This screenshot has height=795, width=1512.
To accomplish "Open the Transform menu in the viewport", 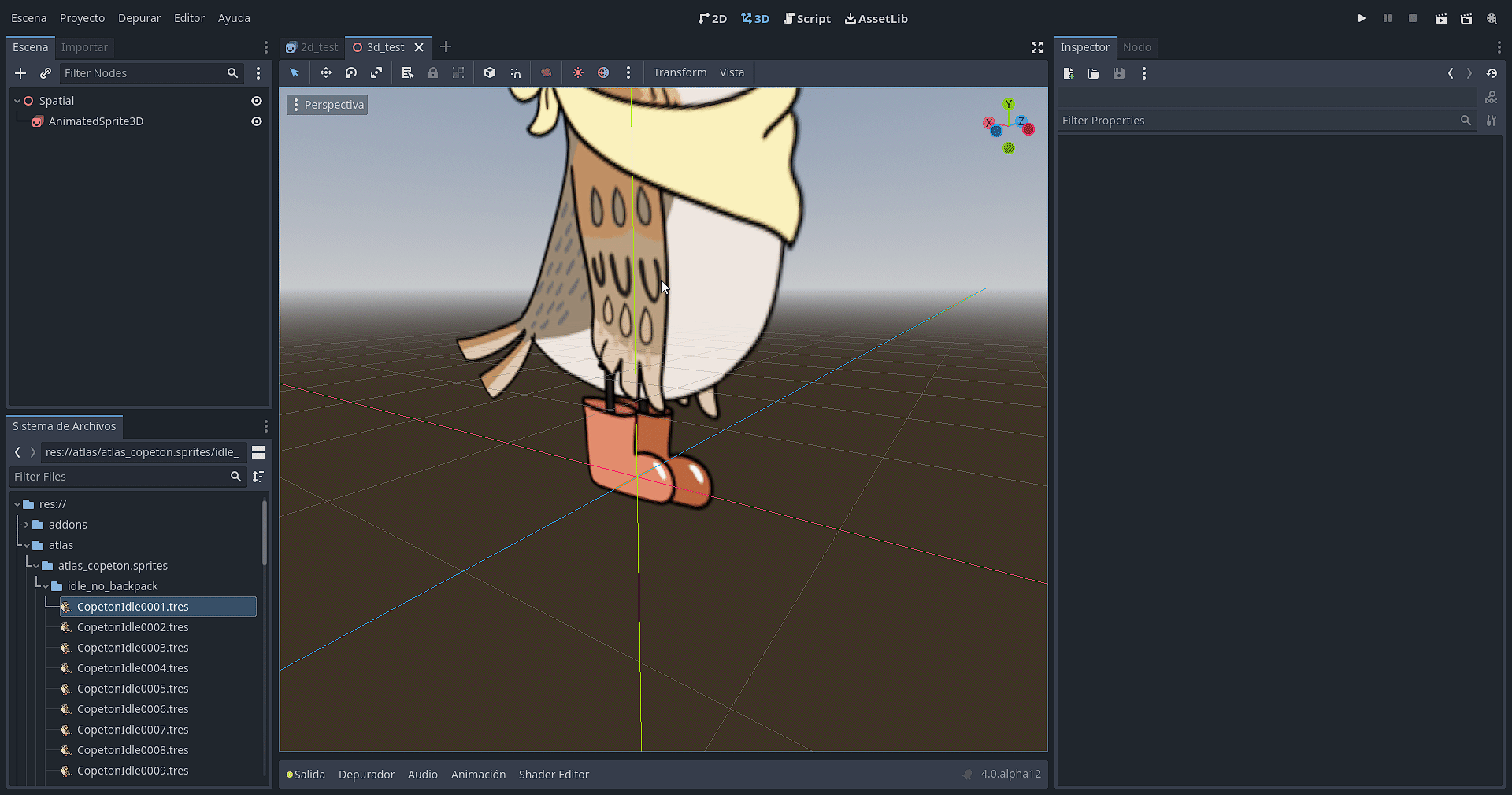I will pos(680,72).
